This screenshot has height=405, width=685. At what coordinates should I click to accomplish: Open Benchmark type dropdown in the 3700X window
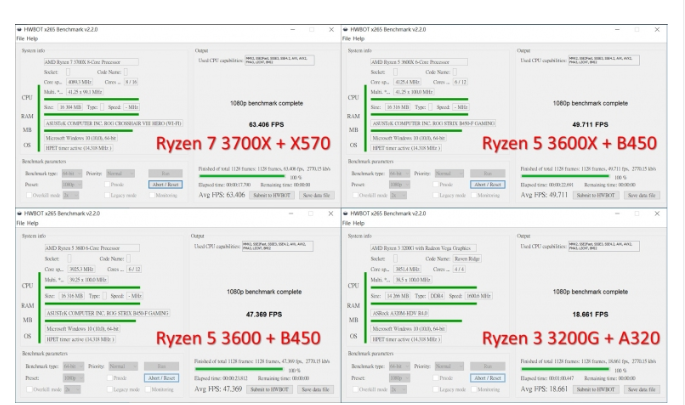point(72,173)
